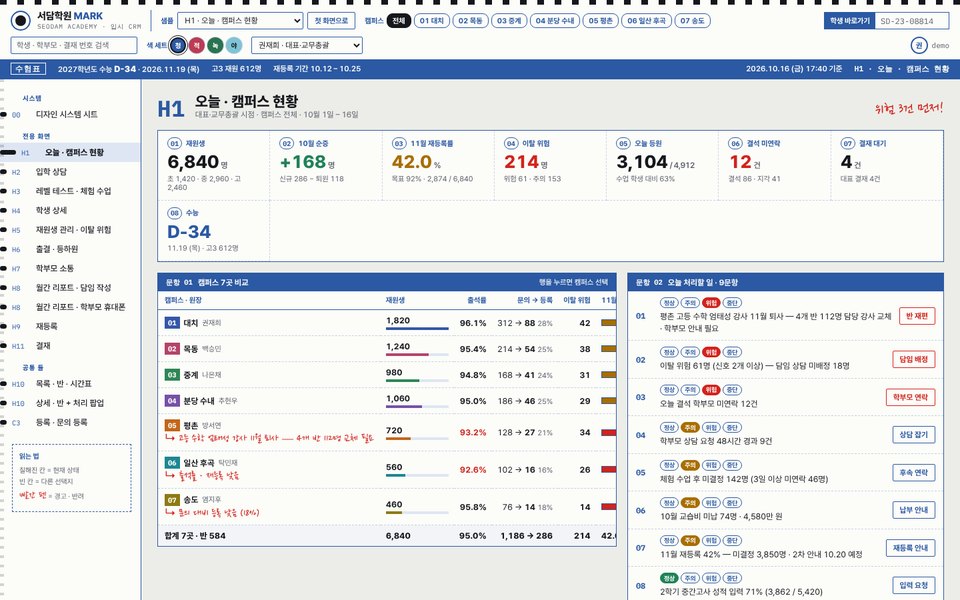The width and height of the screenshot is (960, 600).
Task: Filter by 05 평촌 campus
Action: 601,21
